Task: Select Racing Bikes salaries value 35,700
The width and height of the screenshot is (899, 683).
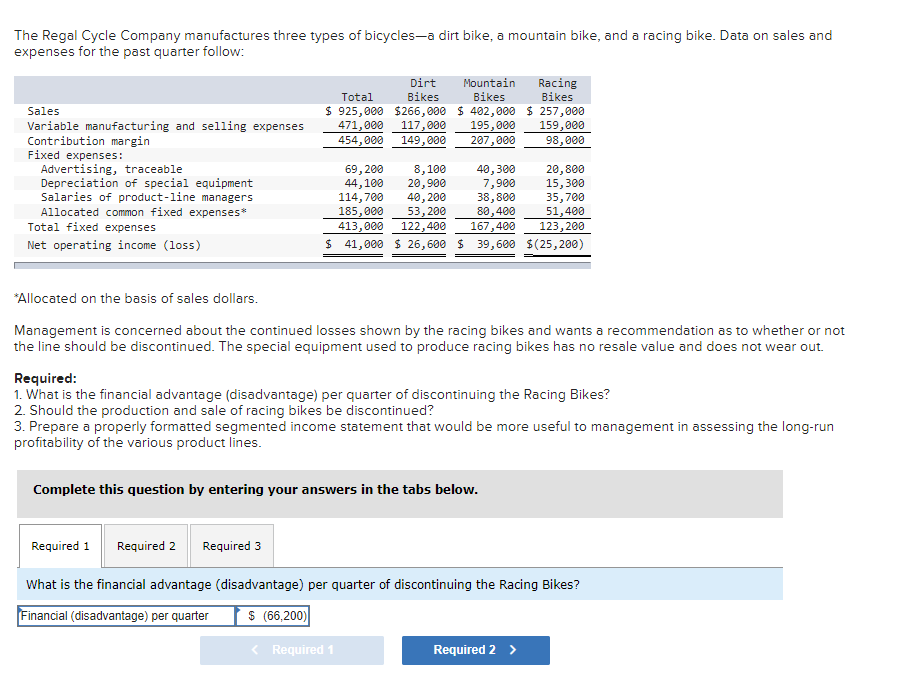Action: coord(565,197)
